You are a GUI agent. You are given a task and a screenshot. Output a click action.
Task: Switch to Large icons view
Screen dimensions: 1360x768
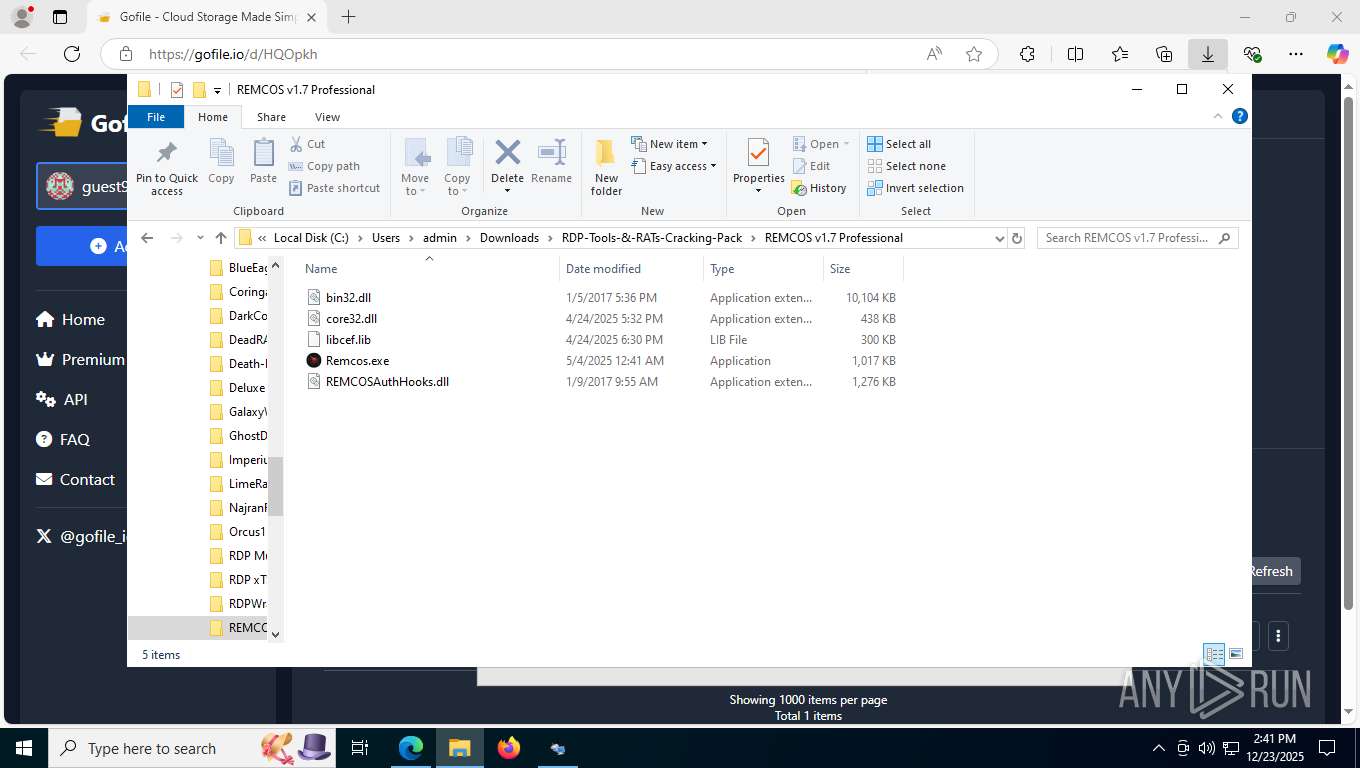(x=1236, y=654)
